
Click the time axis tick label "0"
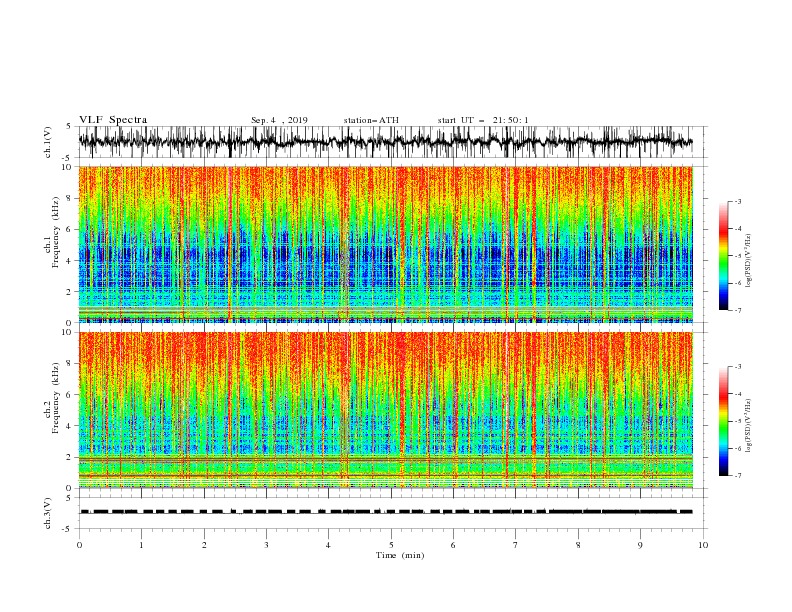pos(79,545)
